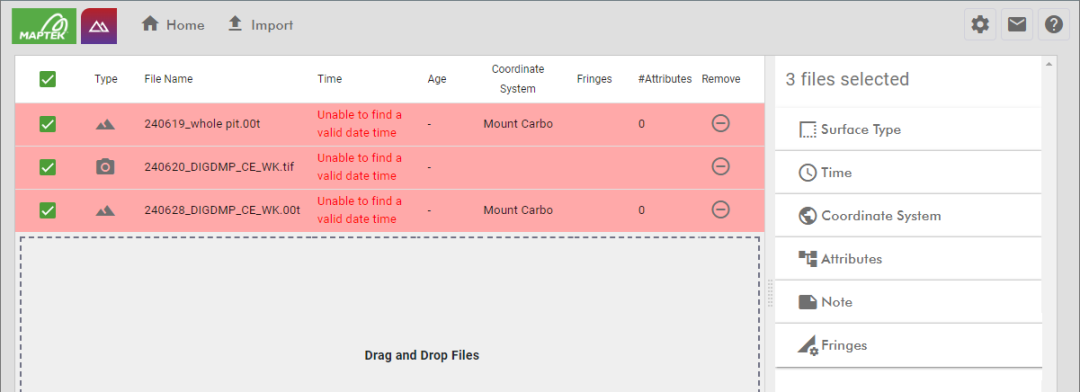Image resolution: width=1080 pixels, height=392 pixels.
Task: Remove the 240628_DIGDMP_CE_WK.00t file
Action: [x=720, y=209]
